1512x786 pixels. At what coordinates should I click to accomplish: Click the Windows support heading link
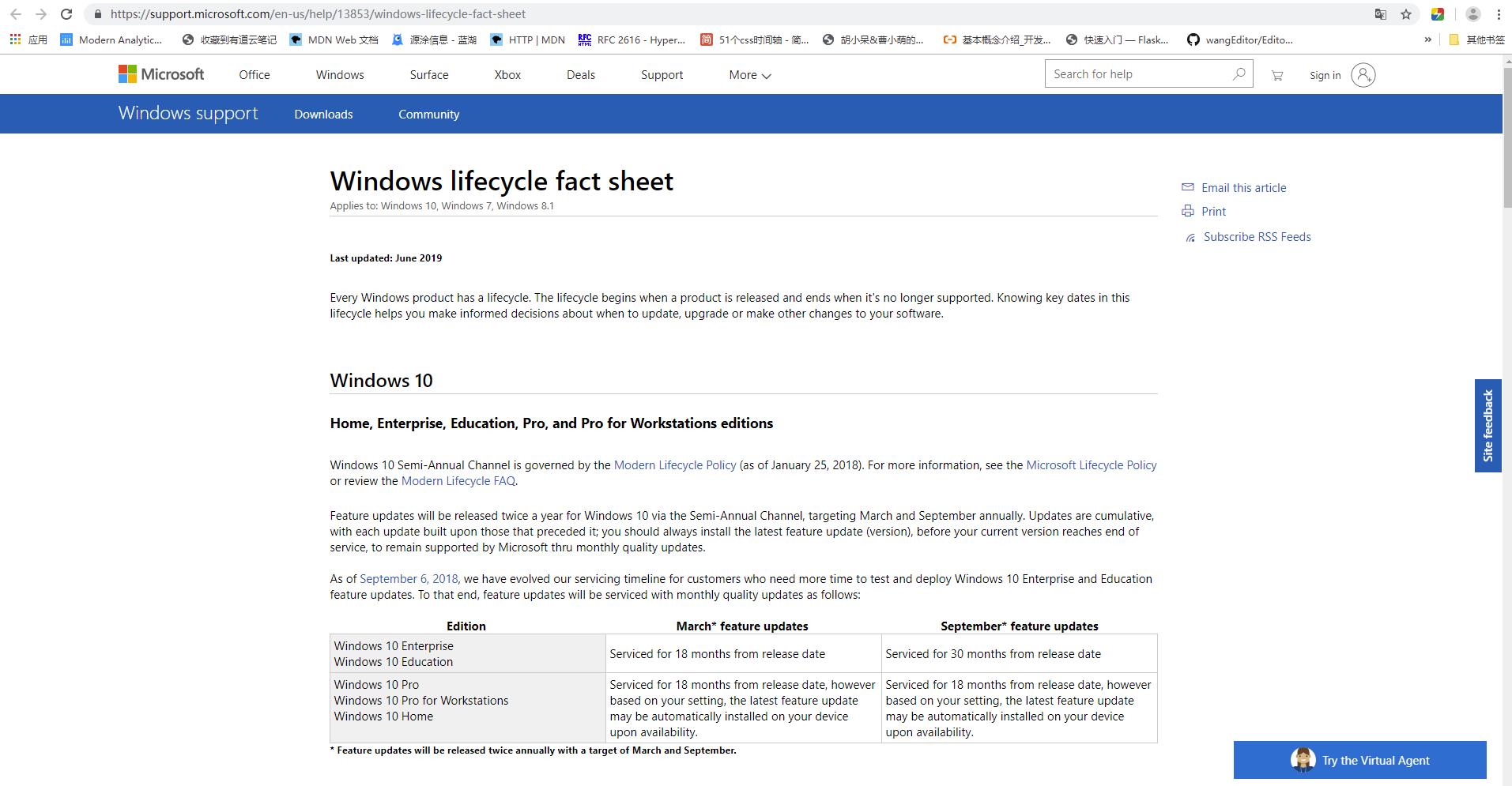(x=188, y=113)
